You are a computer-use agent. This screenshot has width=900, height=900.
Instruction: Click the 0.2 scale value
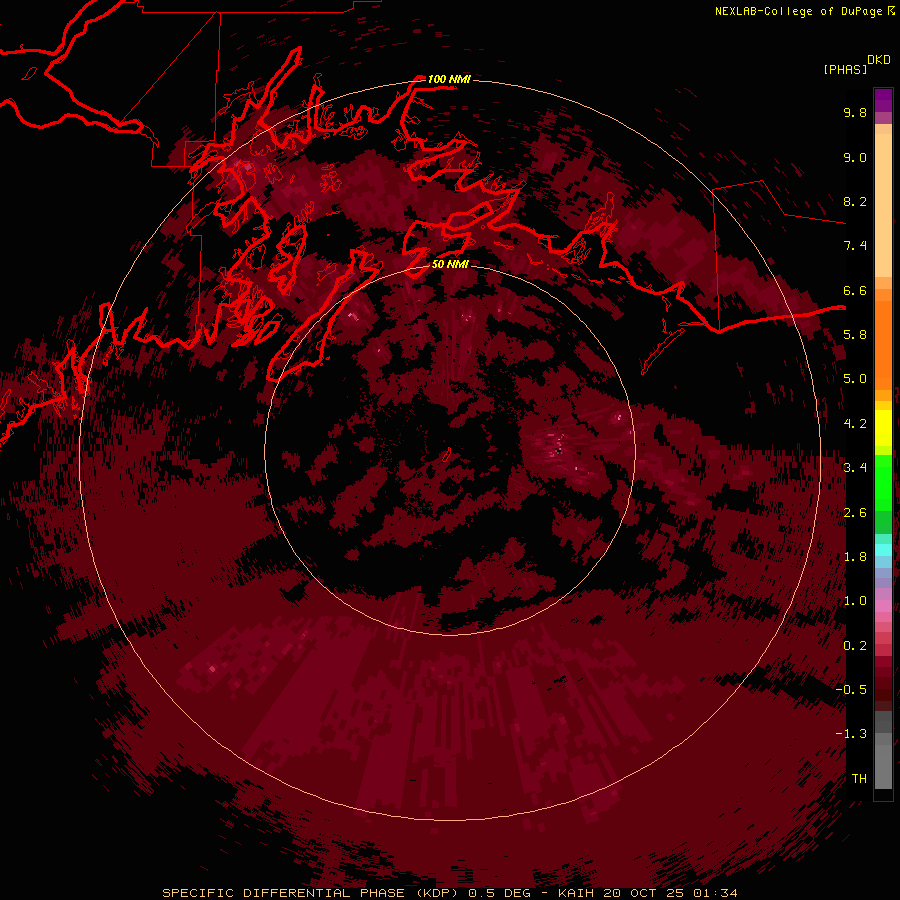pyautogui.click(x=855, y=646)
